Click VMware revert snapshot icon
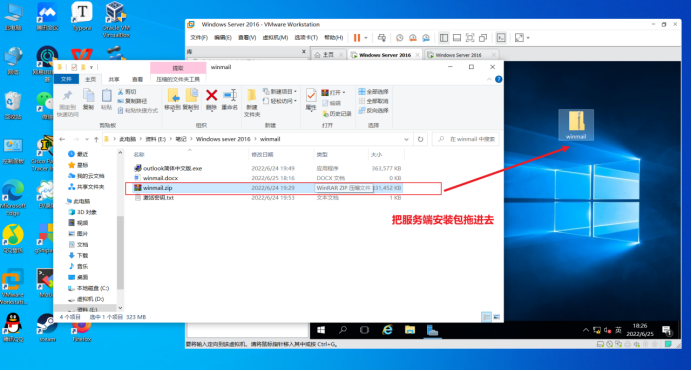This screenshot has width=692, height=371. coord(413,38)
